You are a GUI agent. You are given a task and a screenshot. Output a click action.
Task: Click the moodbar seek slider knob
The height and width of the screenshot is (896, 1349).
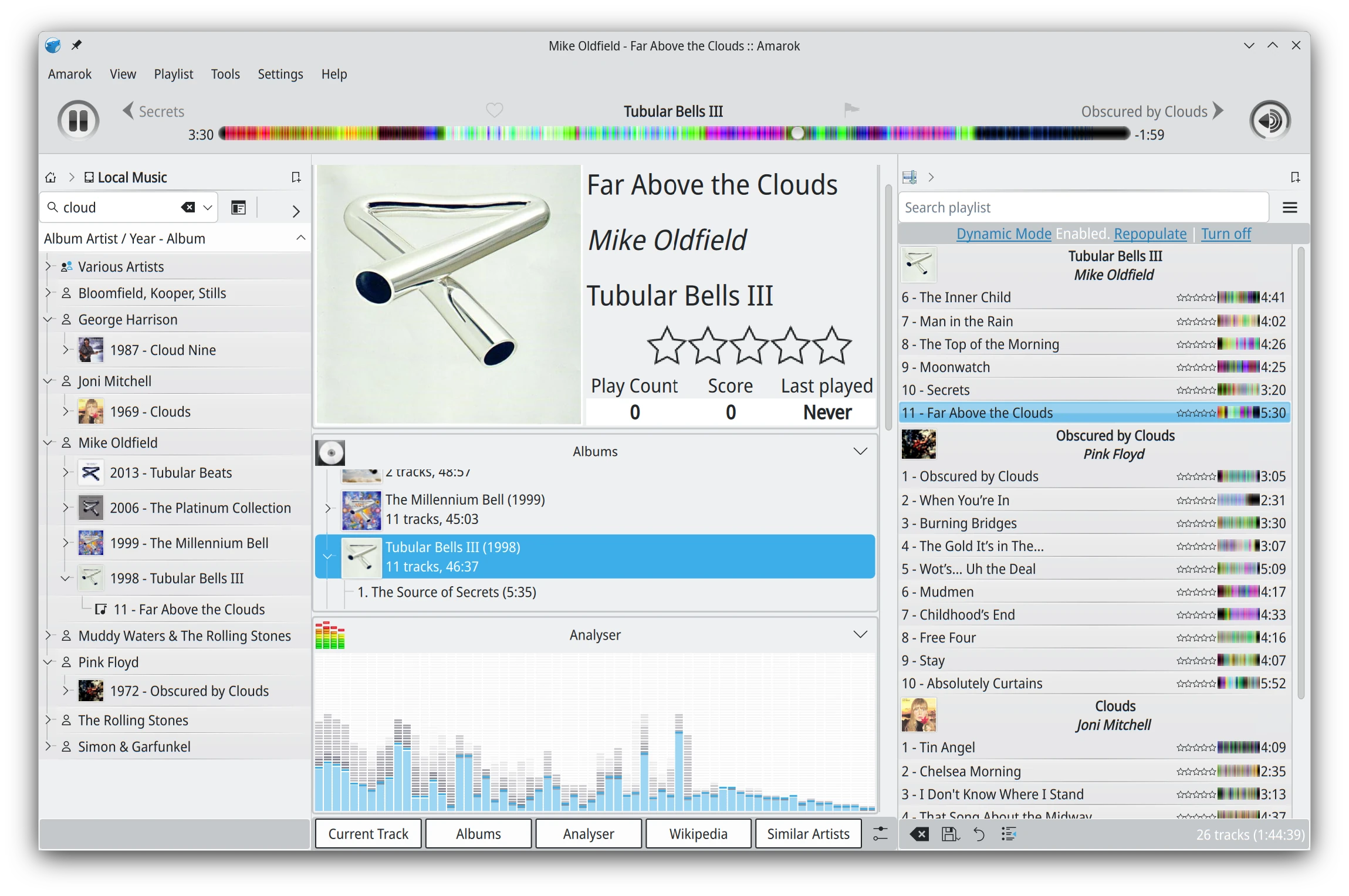[x=797, y=133]
